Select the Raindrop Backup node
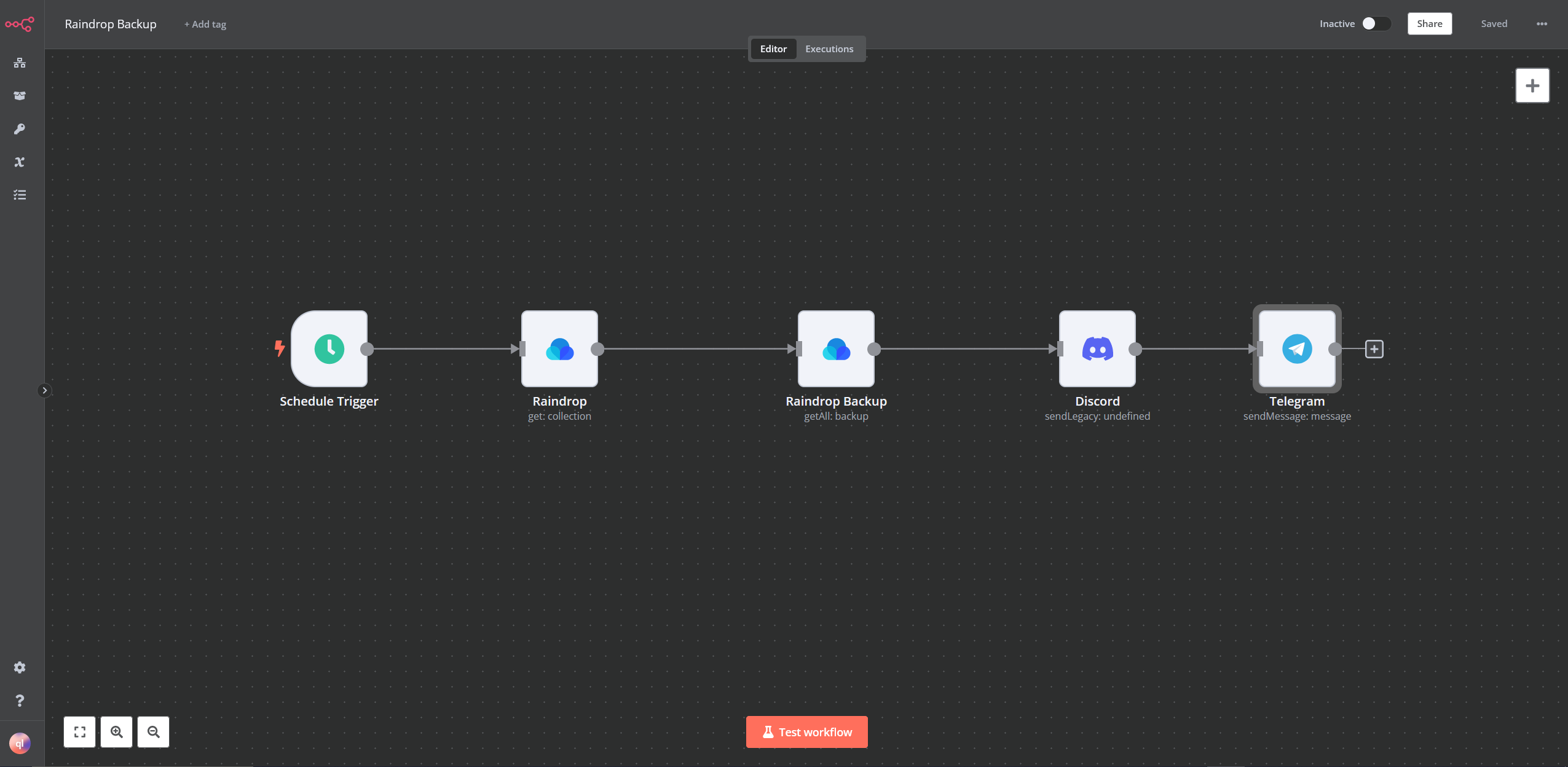1568x767 pixels. tap(837, 349)
